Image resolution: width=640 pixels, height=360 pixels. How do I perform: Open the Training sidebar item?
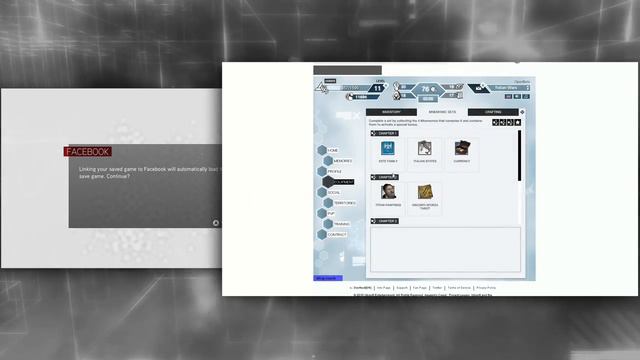(x=337, y=224)
